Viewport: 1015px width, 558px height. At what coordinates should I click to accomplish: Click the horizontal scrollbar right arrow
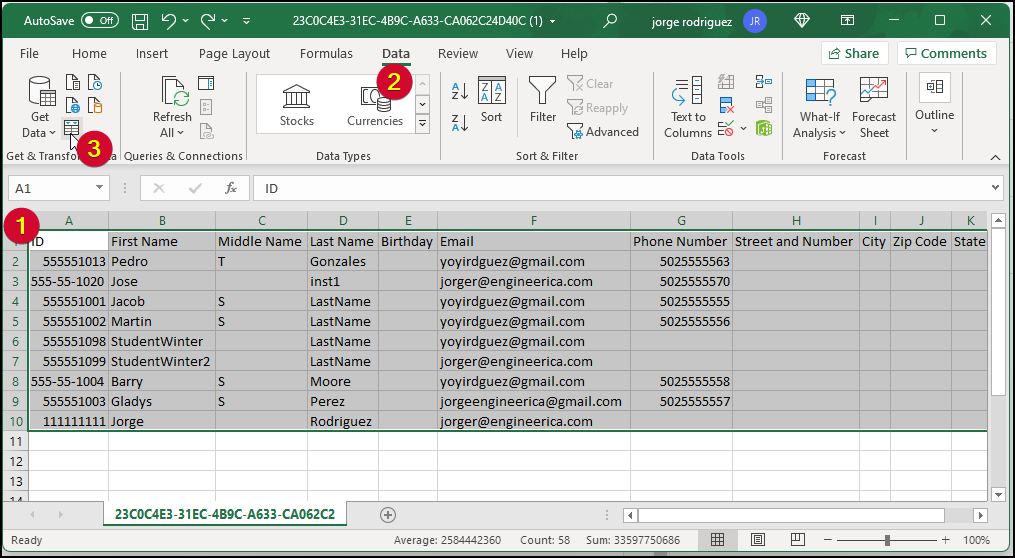(x=981, y=515)
